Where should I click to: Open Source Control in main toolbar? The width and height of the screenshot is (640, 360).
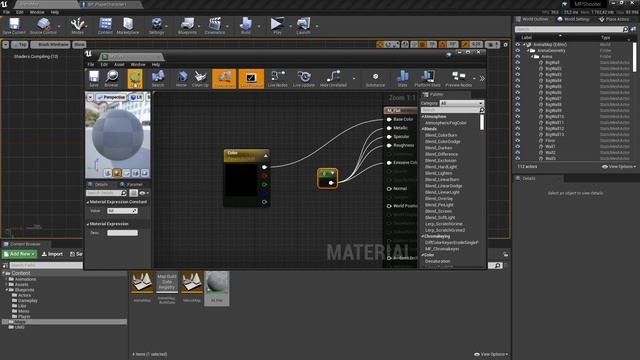pos(43,26)
